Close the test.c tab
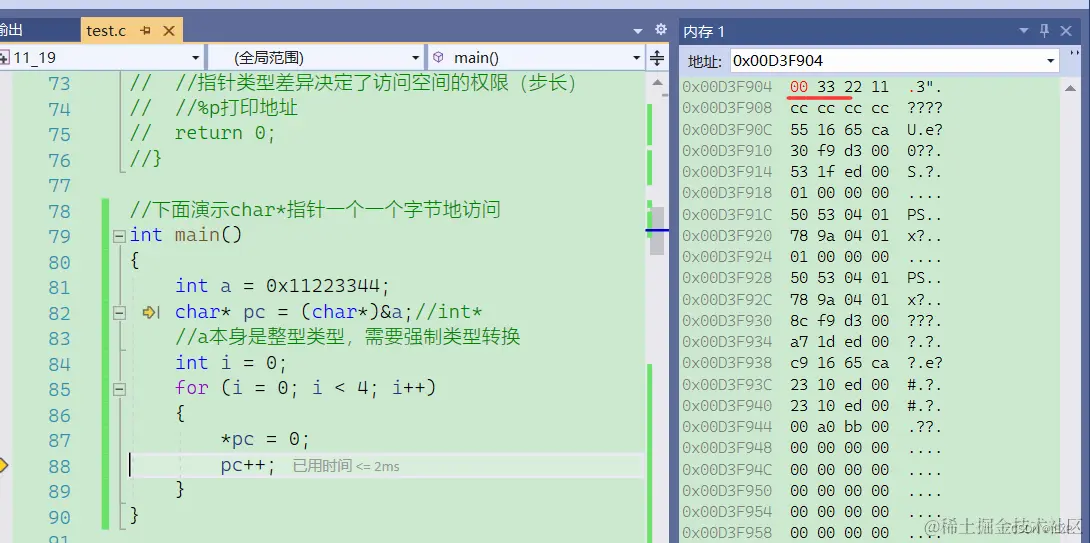This screenshot has height=543, width=1090. pos(168,31)
